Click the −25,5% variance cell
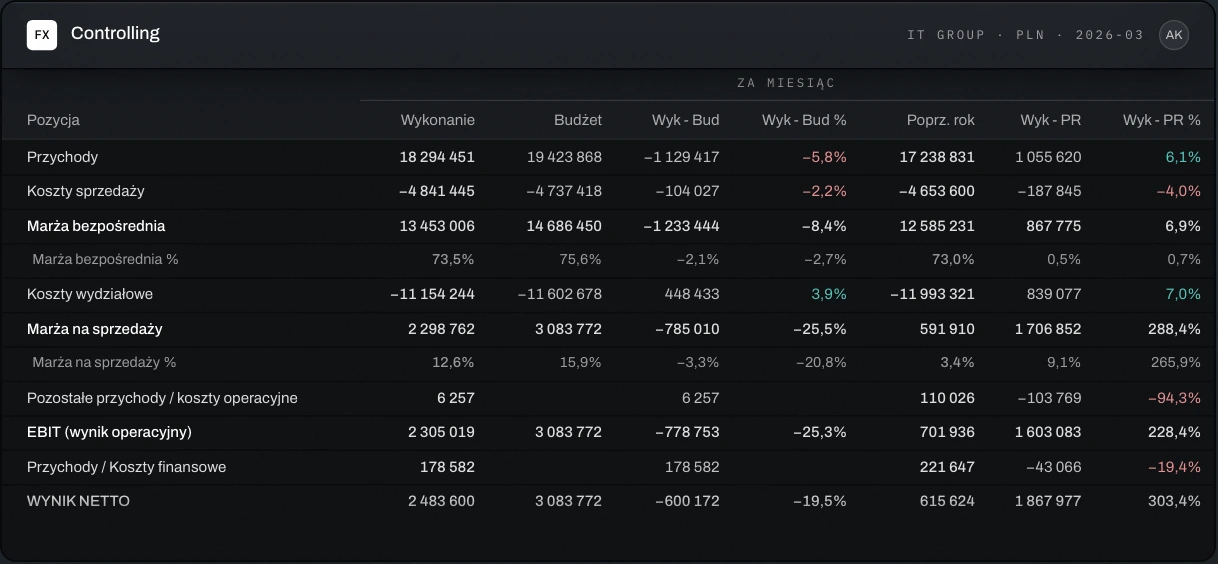Screen dimensions: 1218x564 click(x=820, y=329)
